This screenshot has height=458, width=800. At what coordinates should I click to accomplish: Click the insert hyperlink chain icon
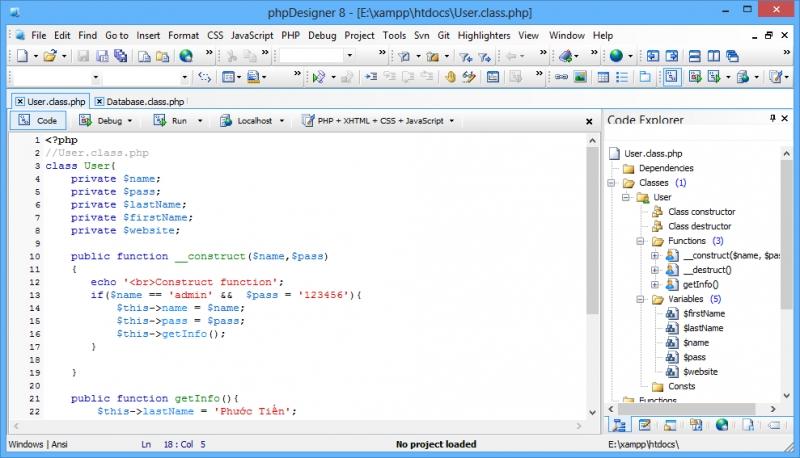[561, 77]
